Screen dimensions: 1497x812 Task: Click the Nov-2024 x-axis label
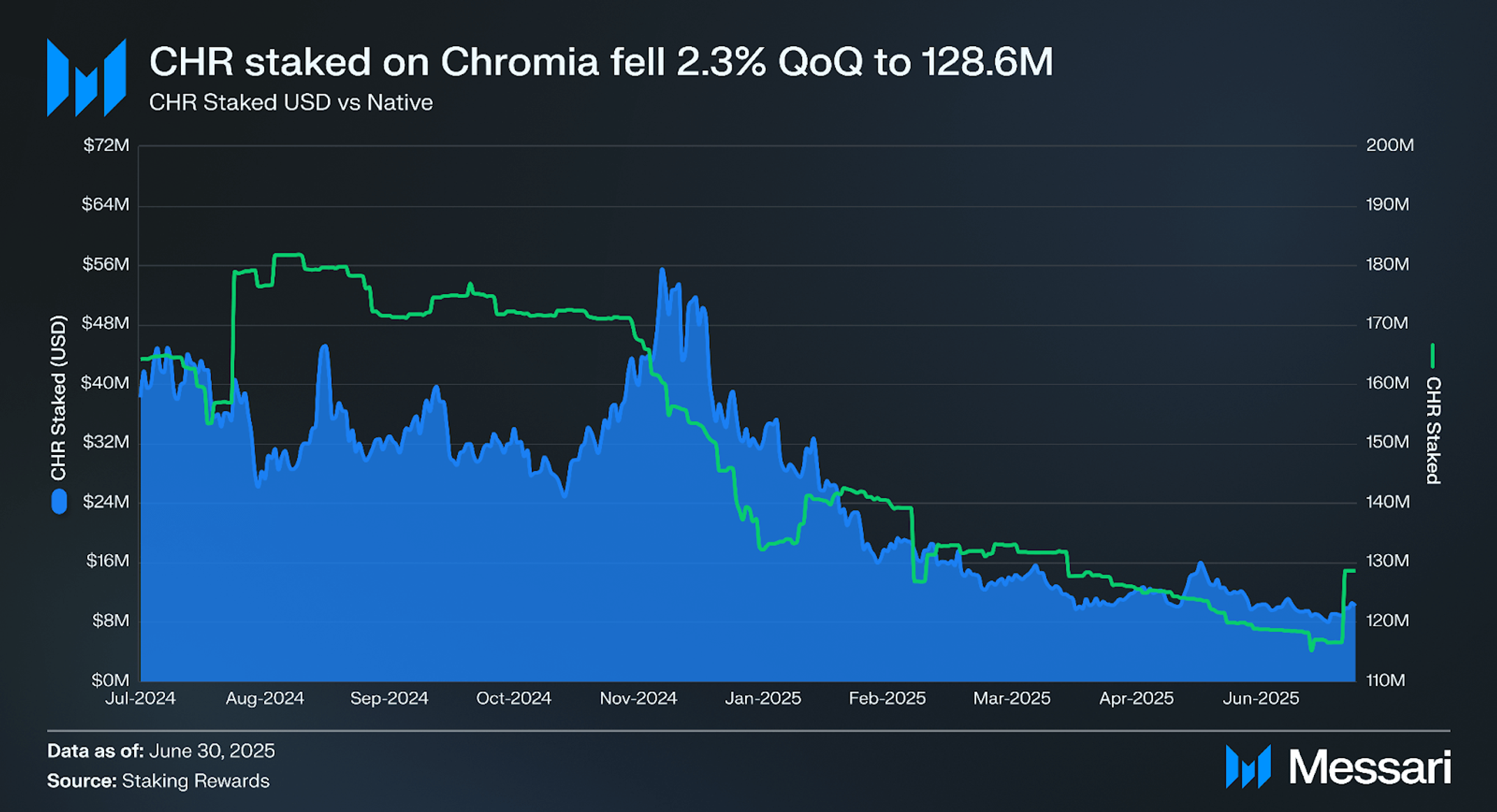click(x=638, y=698)
